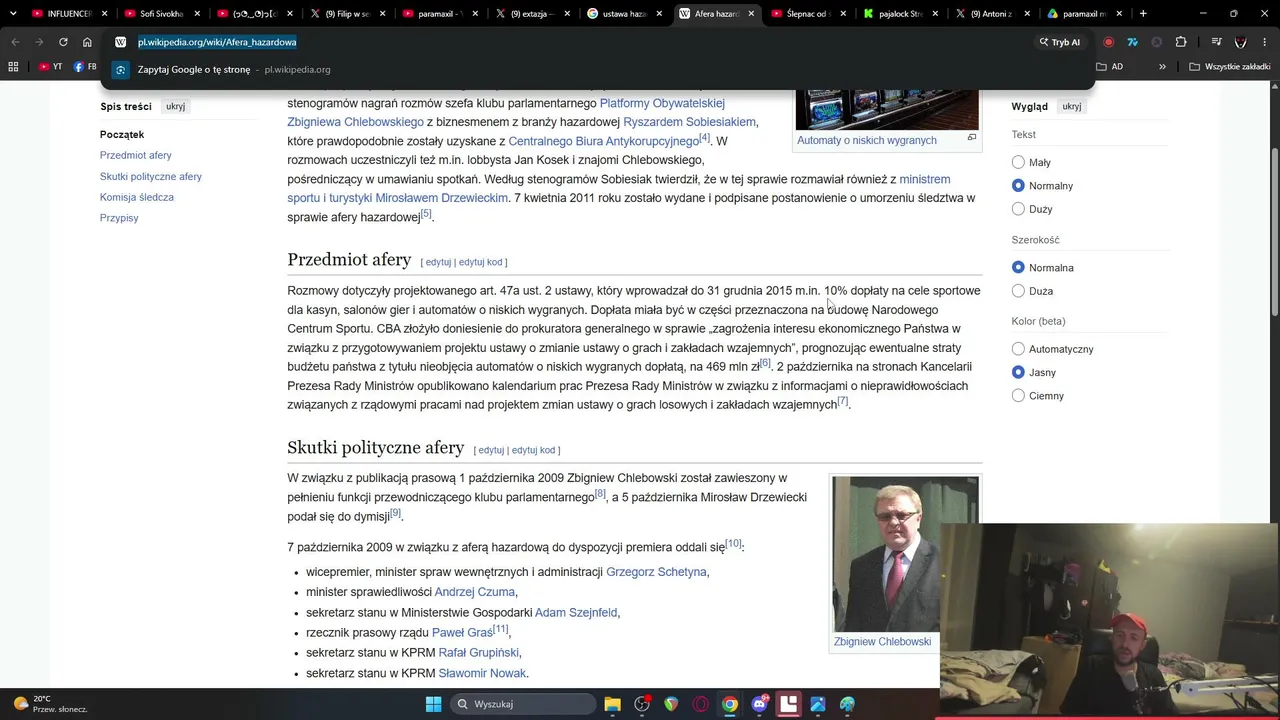Viewport: 1280px width, 720px height.
Task: Select Normalny text size
Action: (1018, 185)
